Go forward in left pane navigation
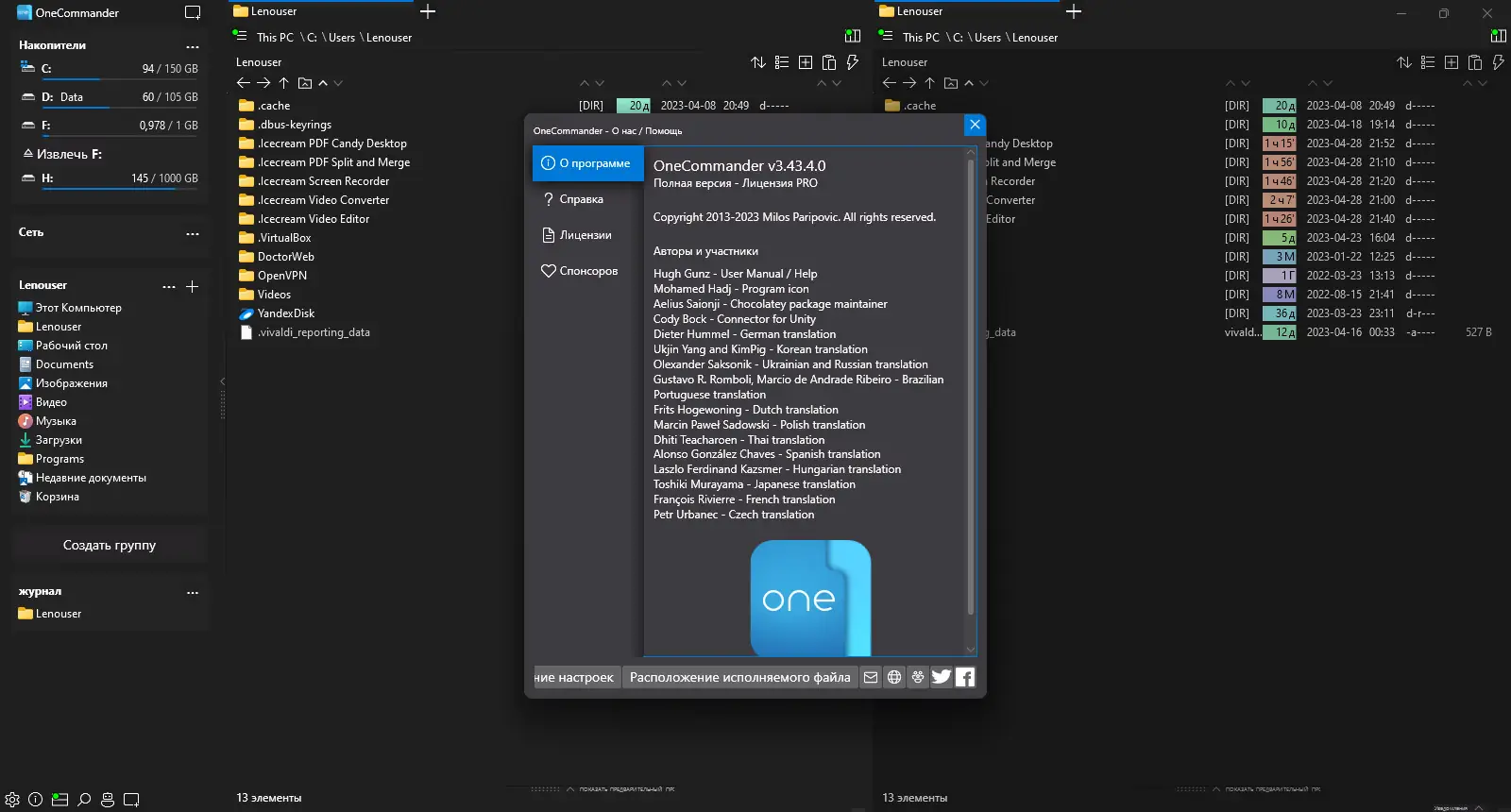Screen dimensions: 1511x812 (x=263, y=83)
